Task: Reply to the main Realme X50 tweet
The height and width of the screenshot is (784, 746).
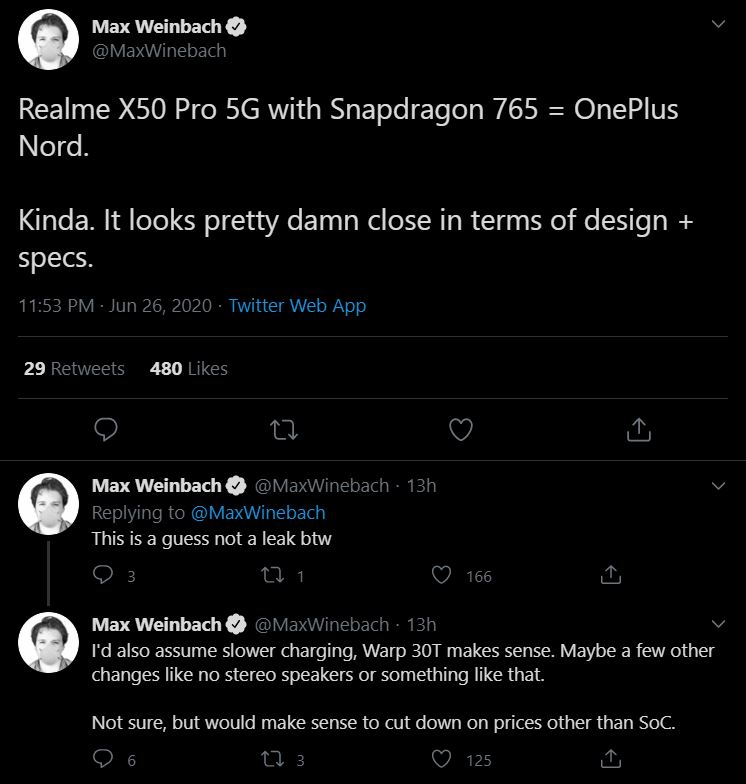Action: [x=106, y=429]
